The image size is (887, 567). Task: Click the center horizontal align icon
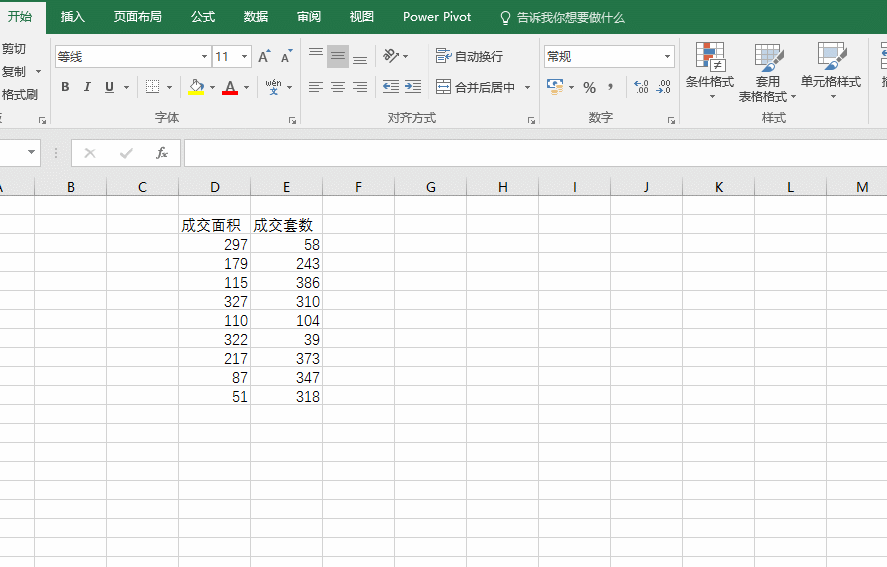338,87
